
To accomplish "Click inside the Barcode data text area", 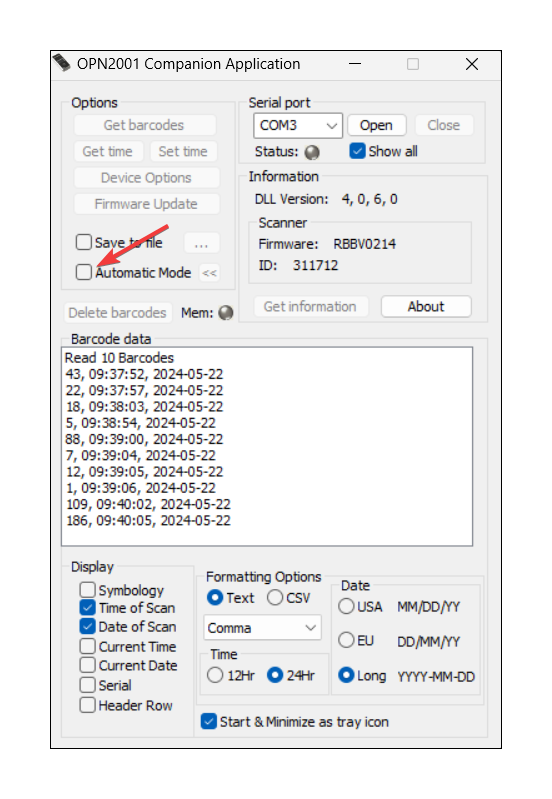I will coord(267,446).
